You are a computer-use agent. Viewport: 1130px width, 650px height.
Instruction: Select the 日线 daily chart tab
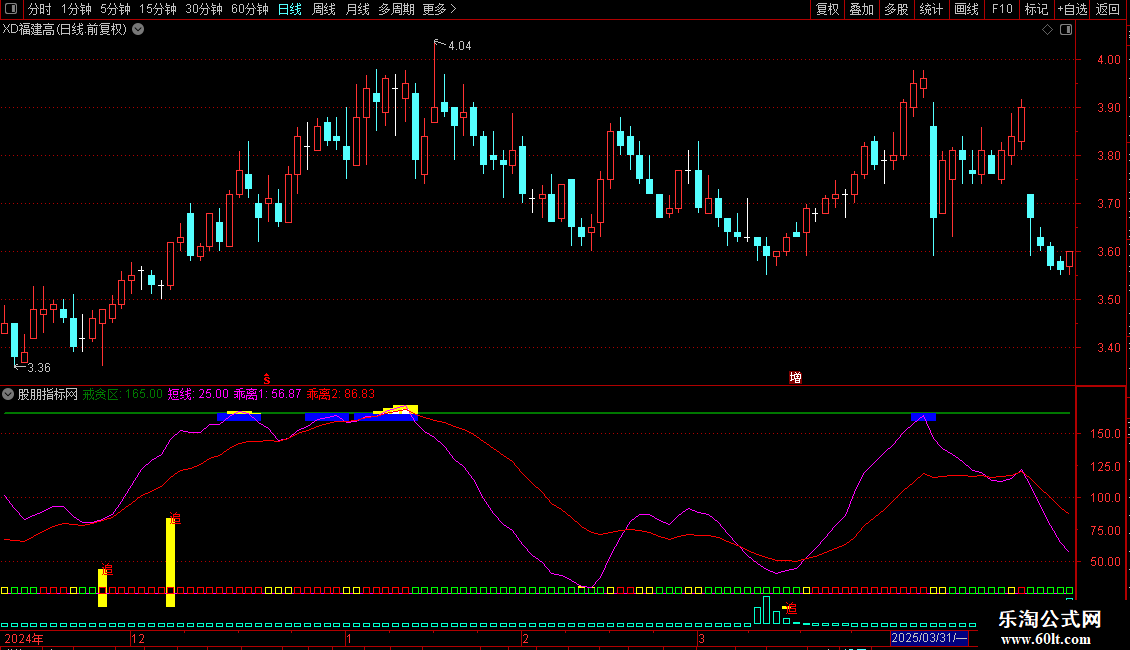pyautogui.click(x=290, y=9)
